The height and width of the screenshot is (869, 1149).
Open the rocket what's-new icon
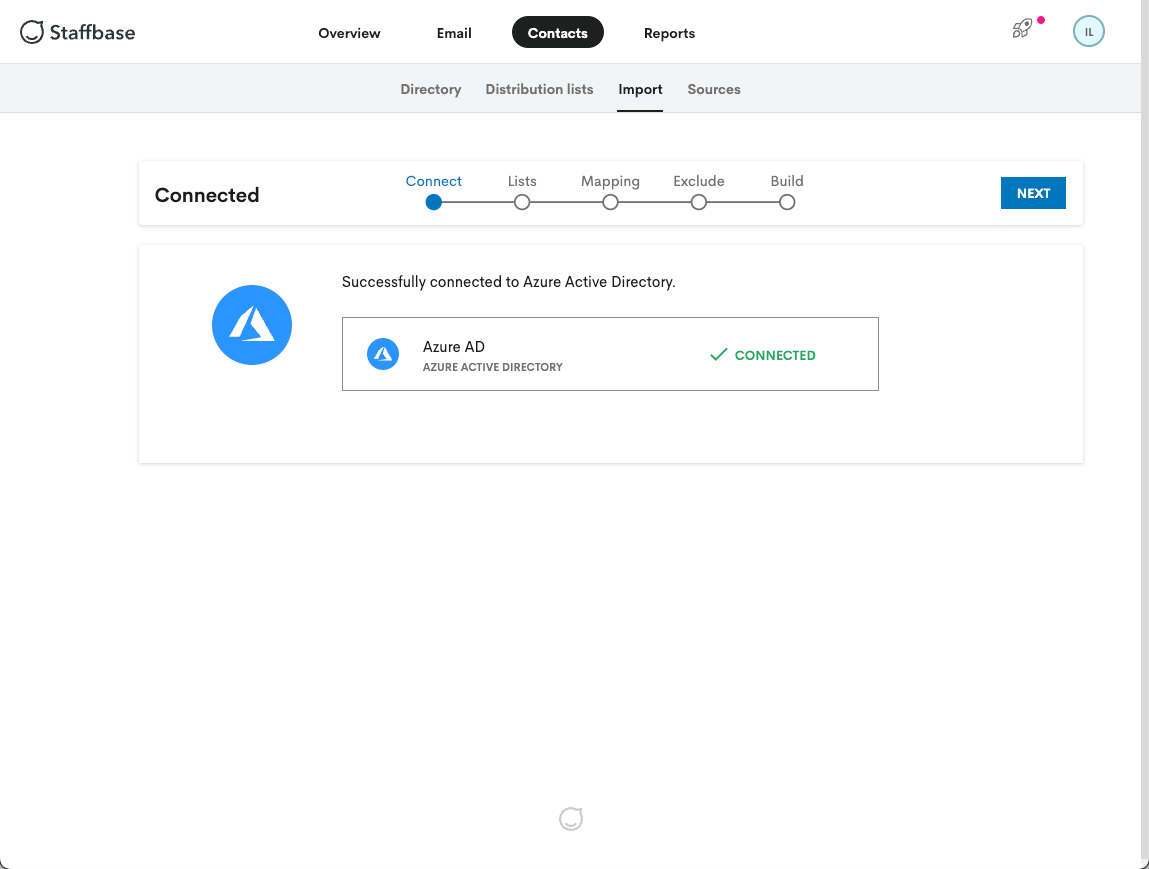pyautogui.click(x=1022, y=29)
